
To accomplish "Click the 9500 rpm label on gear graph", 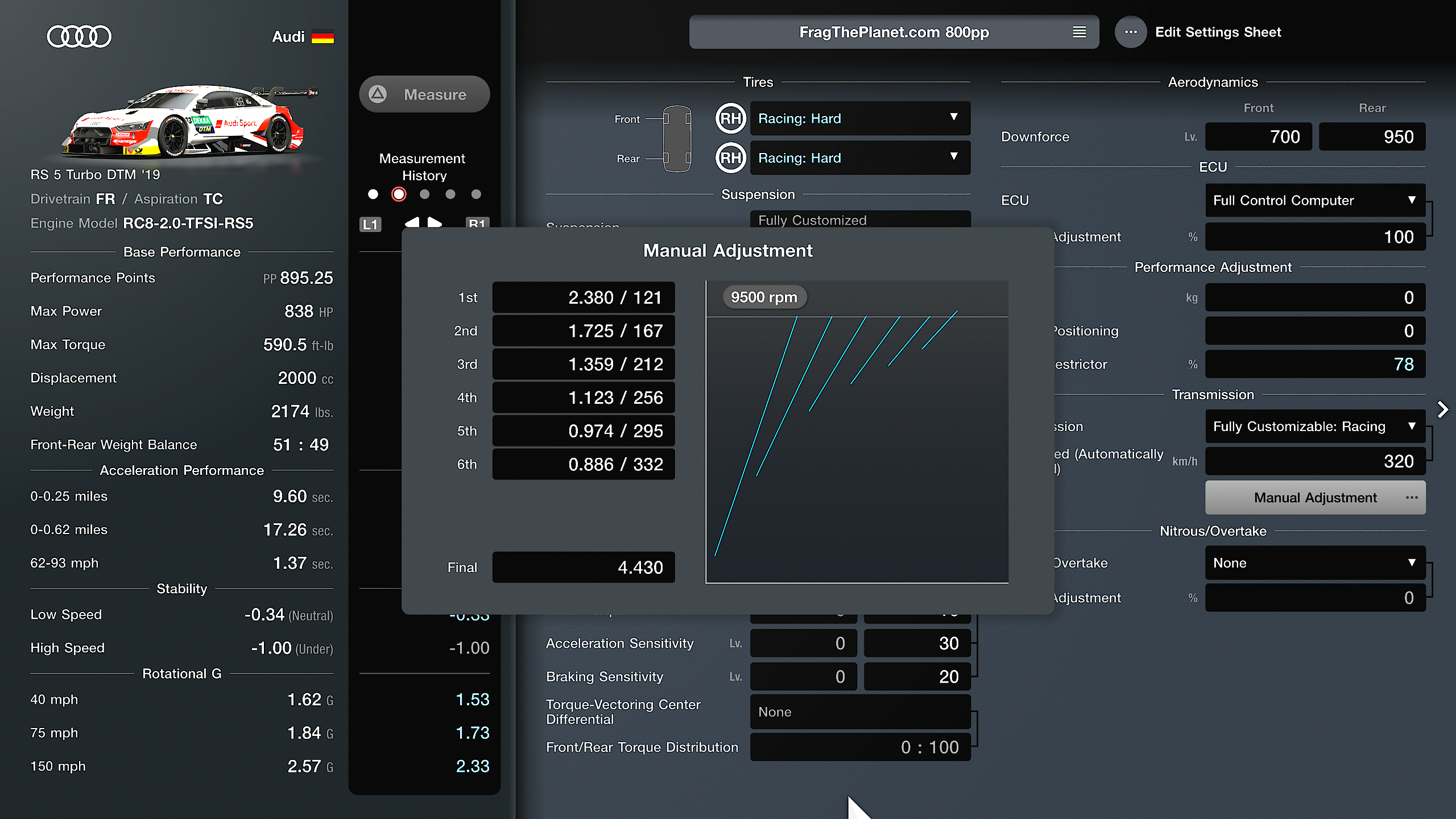I will (764, 297).
